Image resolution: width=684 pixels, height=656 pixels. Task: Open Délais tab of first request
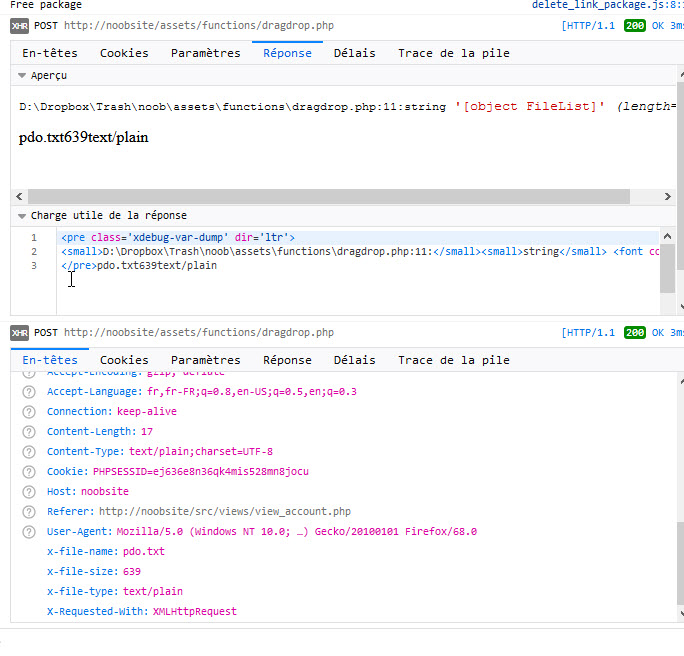pos(355,53)
